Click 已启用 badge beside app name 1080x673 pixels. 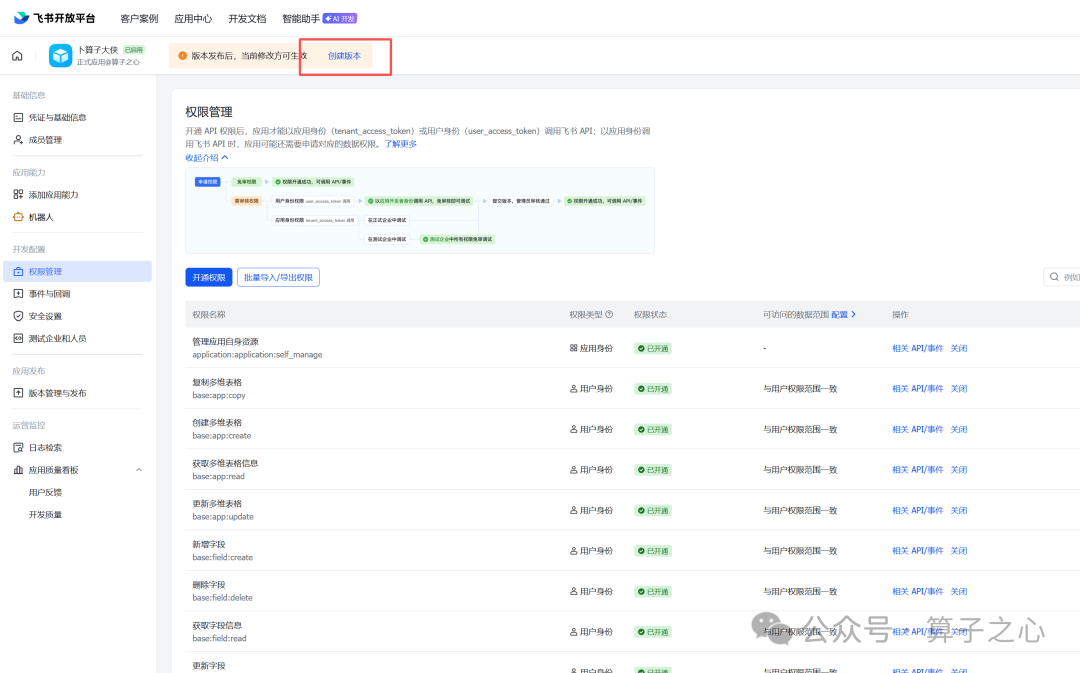tap(134, 50)
